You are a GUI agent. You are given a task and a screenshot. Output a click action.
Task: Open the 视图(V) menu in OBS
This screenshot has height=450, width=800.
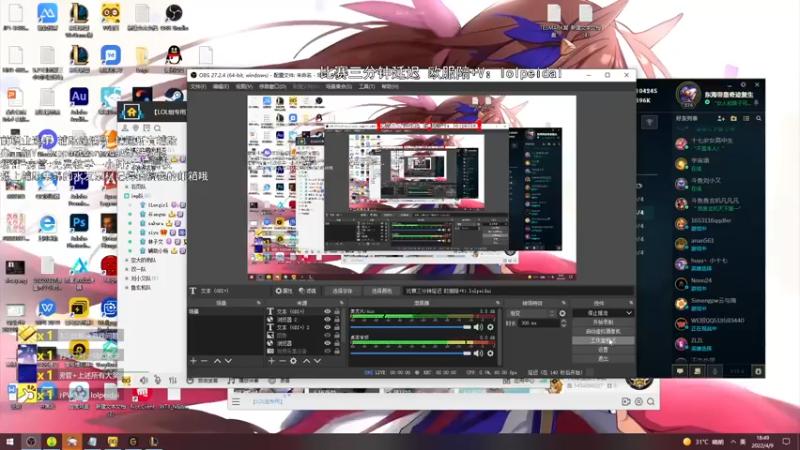click(244, 87)
